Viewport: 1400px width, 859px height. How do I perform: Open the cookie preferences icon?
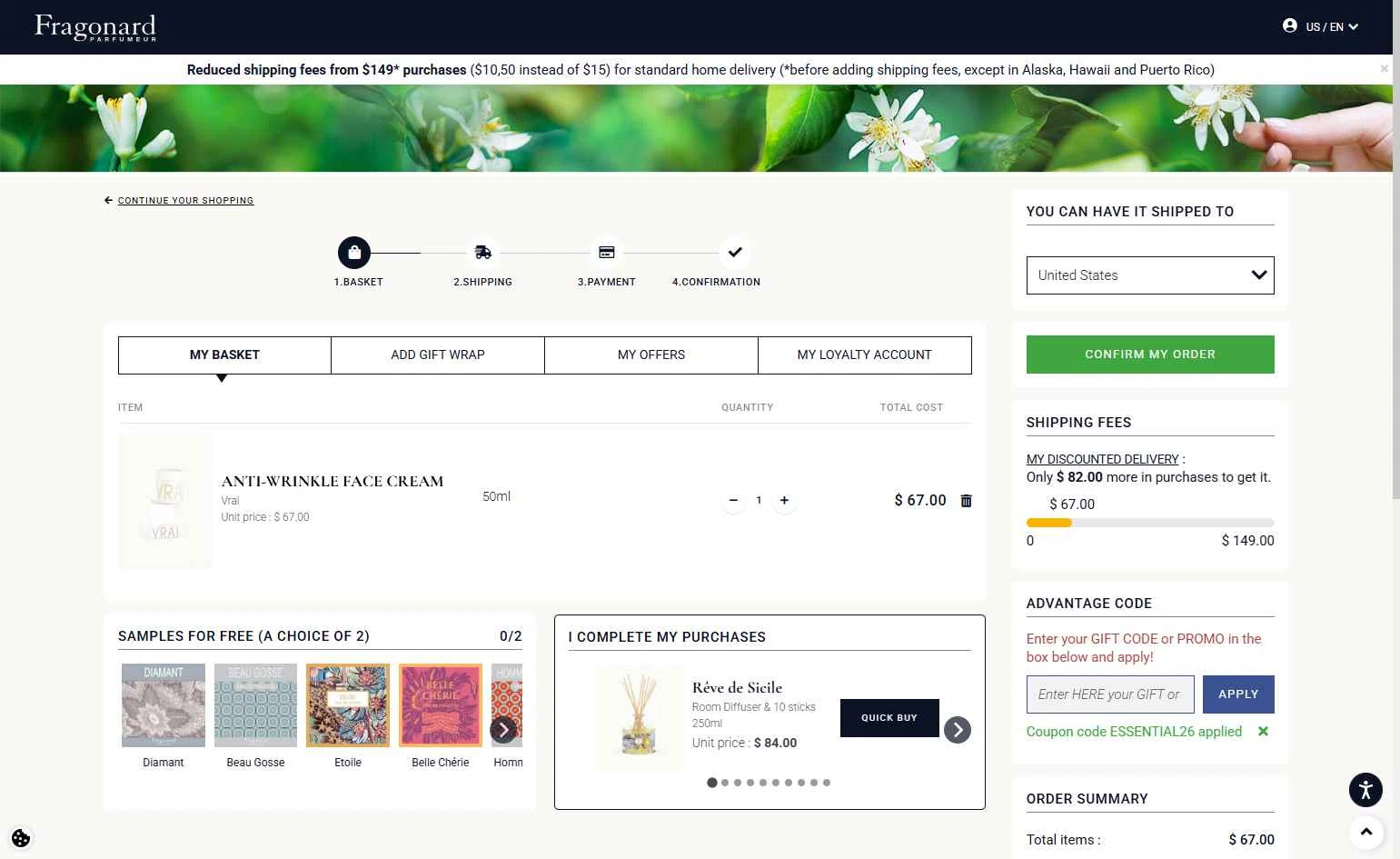click(21, 838)
